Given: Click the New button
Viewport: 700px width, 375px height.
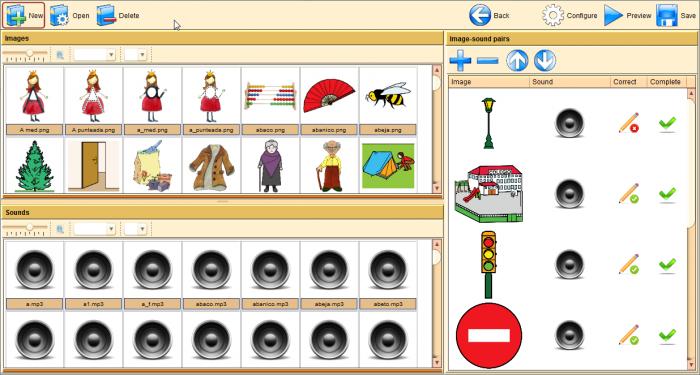Looking at the screenshot, I should pyautogui.click(x=24, y=16).
